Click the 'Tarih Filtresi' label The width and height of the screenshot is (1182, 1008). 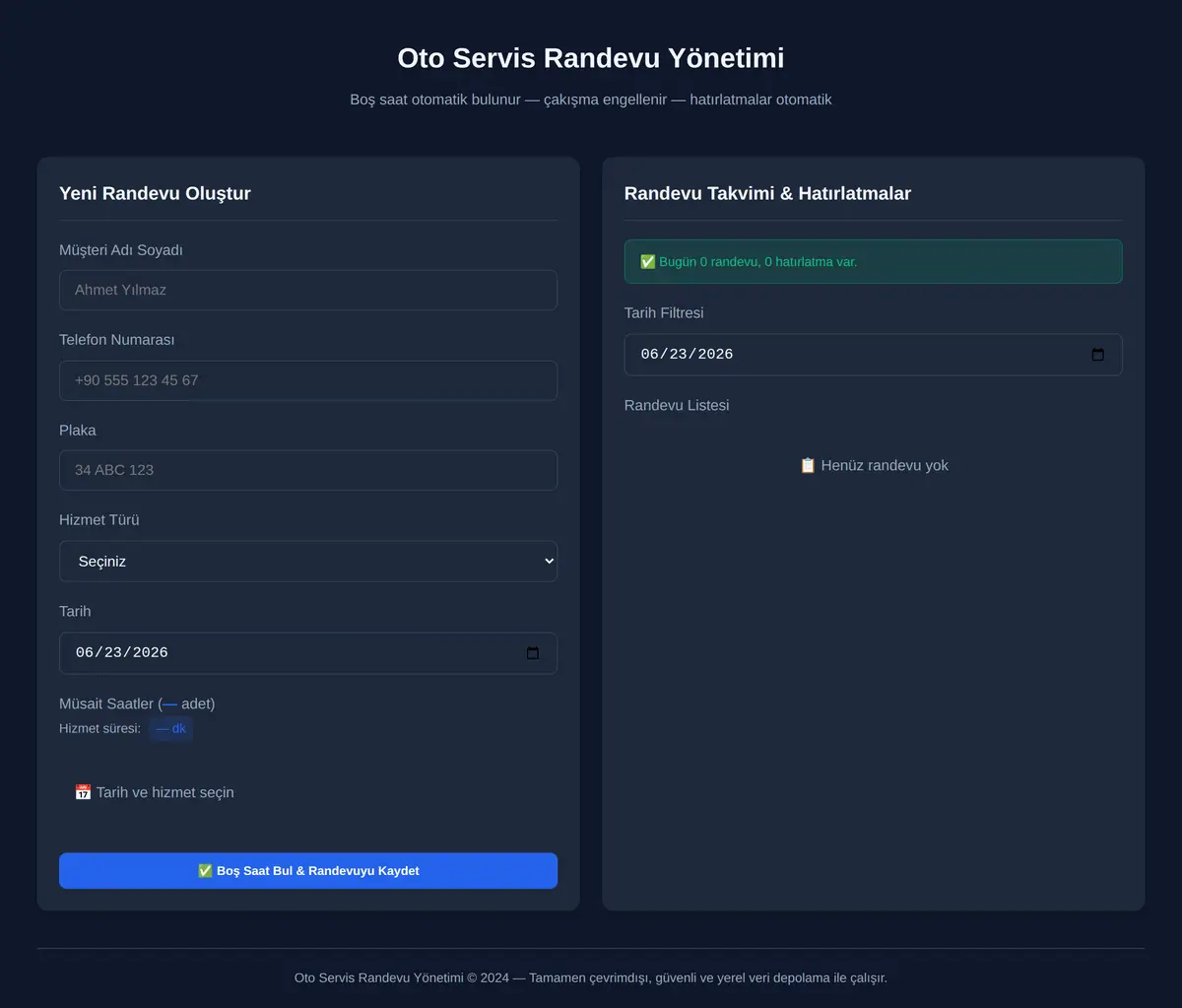pyautogui.click(x=664, y=312)
